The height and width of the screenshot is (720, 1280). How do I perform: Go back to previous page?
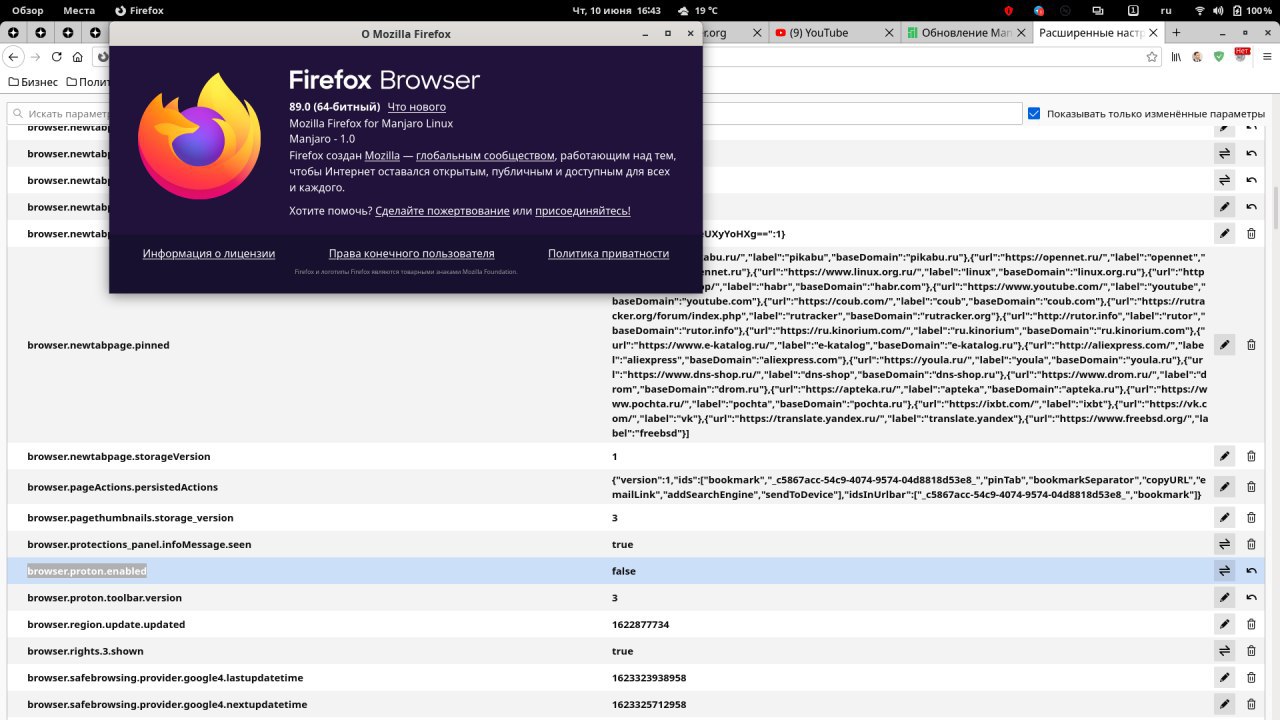click(15, 57)
